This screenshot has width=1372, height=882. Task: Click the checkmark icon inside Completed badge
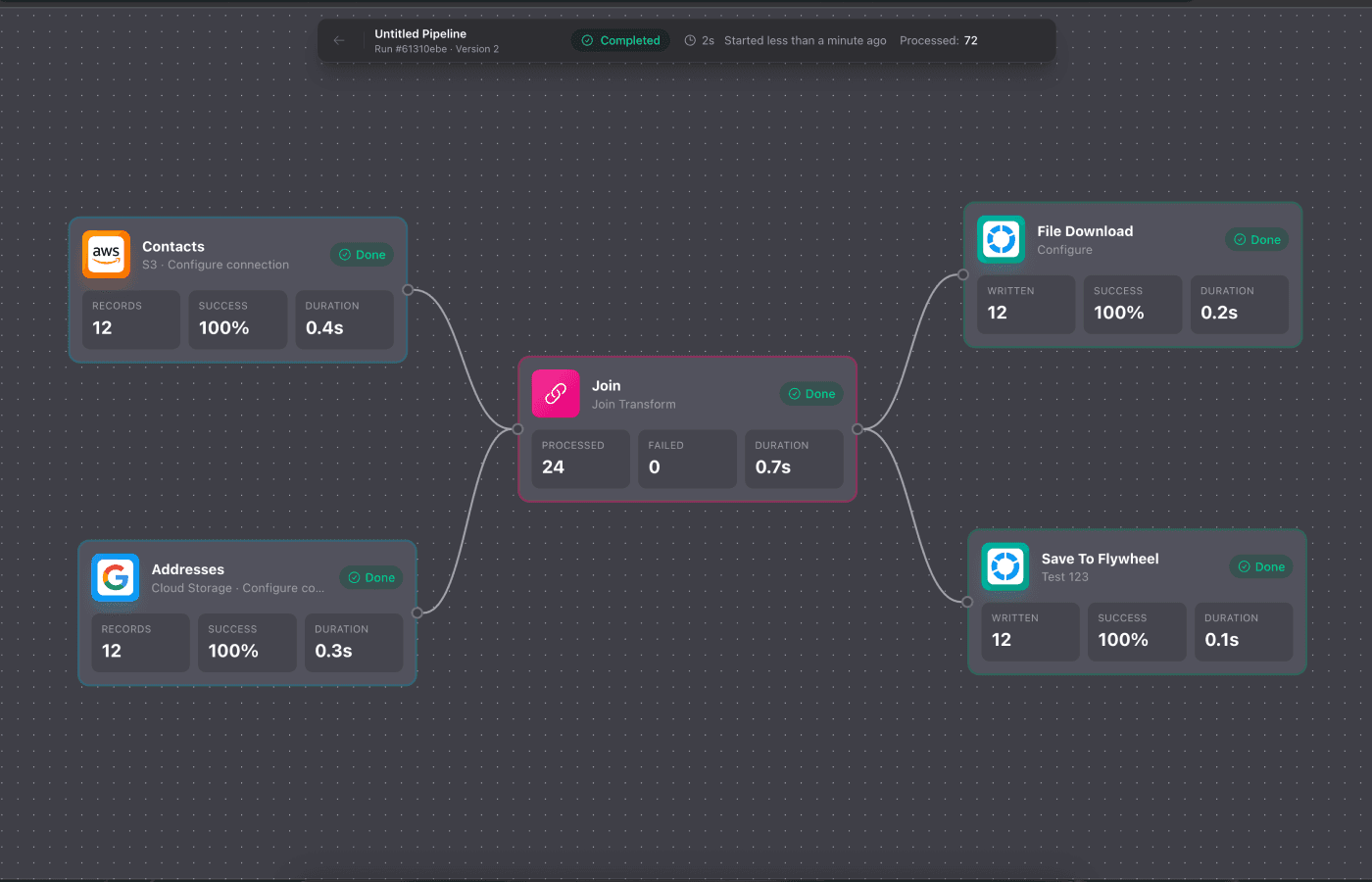pos(587,40)
